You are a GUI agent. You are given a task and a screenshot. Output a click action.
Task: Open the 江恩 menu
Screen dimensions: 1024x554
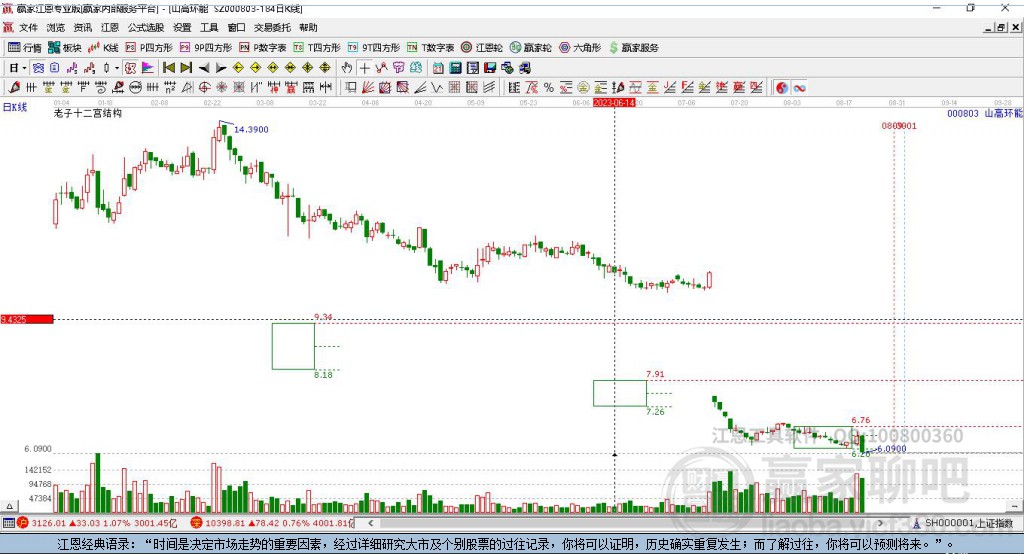tap(110, 27)
